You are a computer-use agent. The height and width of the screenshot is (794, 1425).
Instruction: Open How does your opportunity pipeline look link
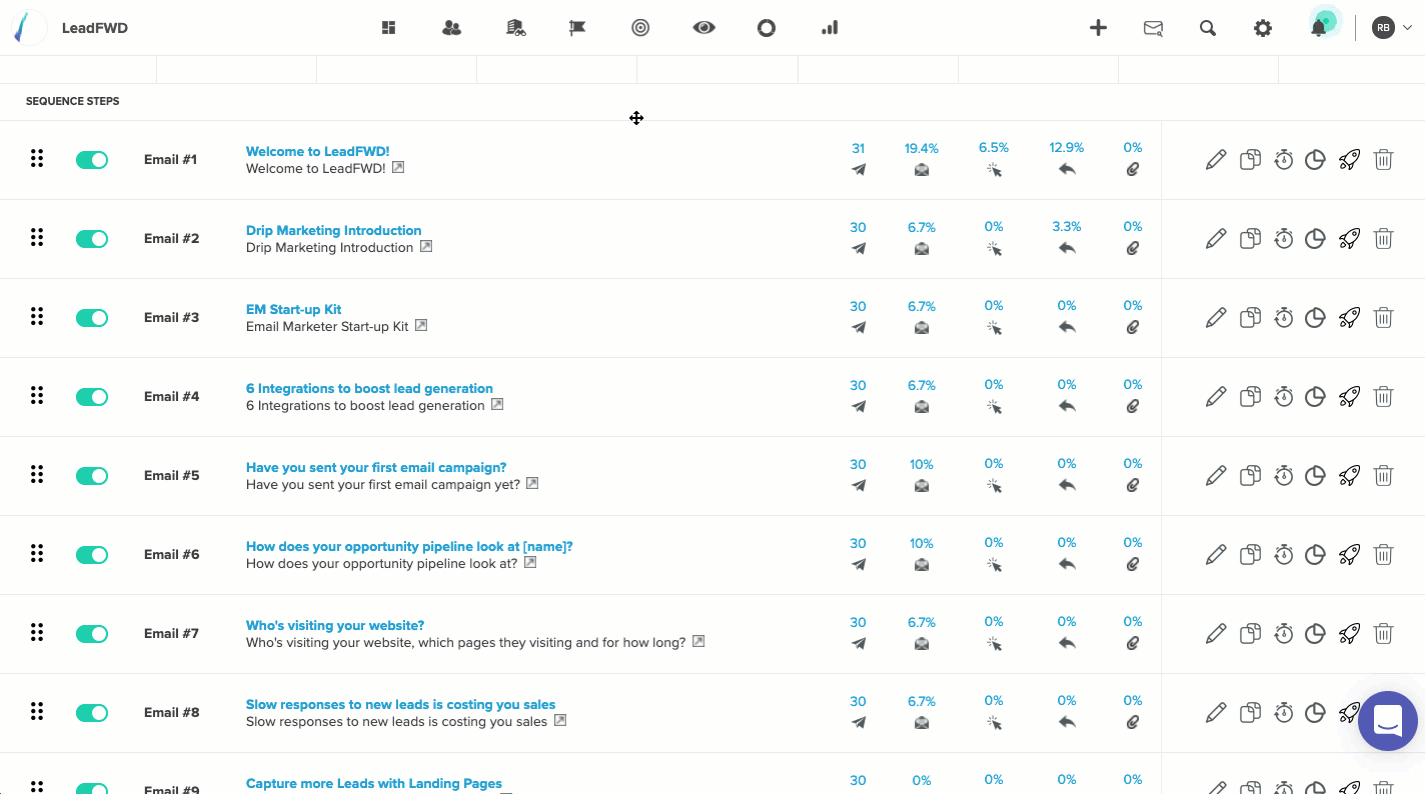tap(409, 547)
